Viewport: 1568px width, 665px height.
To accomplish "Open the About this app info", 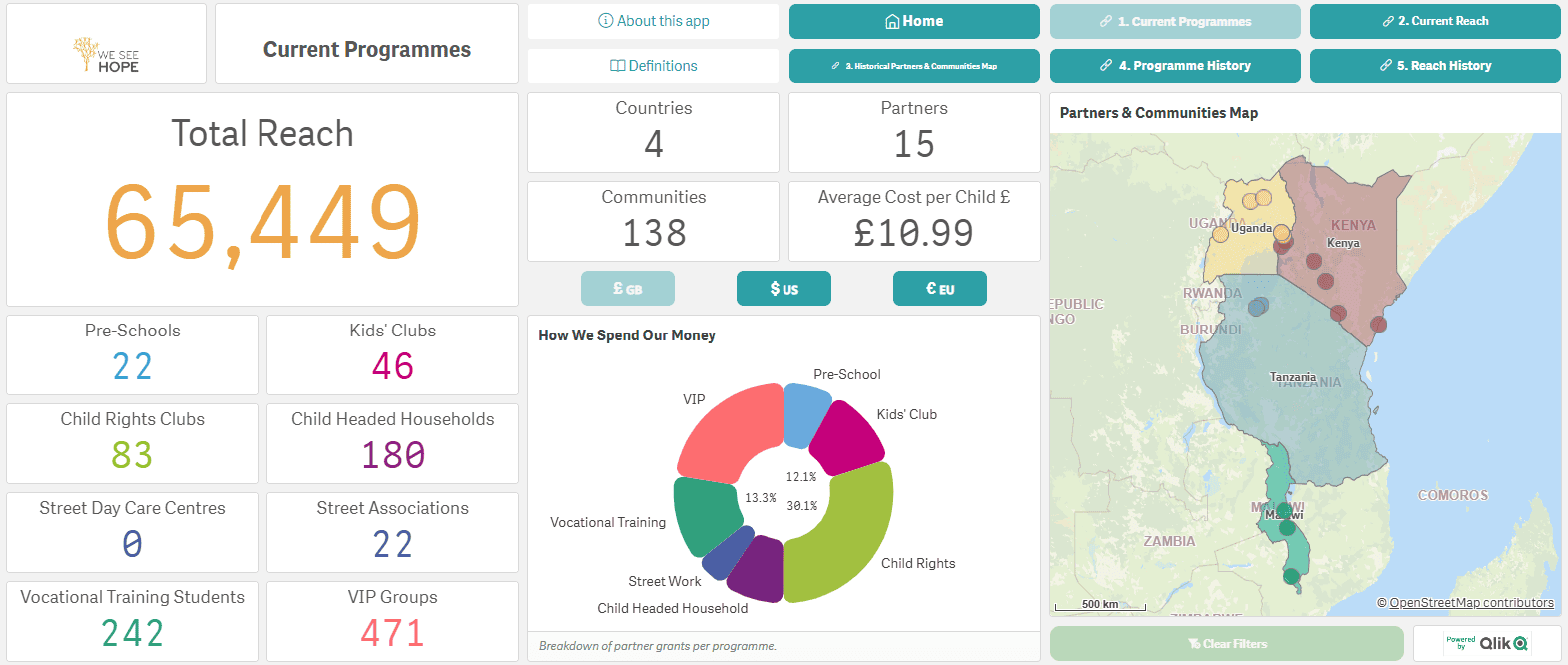I will tap(653, 21).
